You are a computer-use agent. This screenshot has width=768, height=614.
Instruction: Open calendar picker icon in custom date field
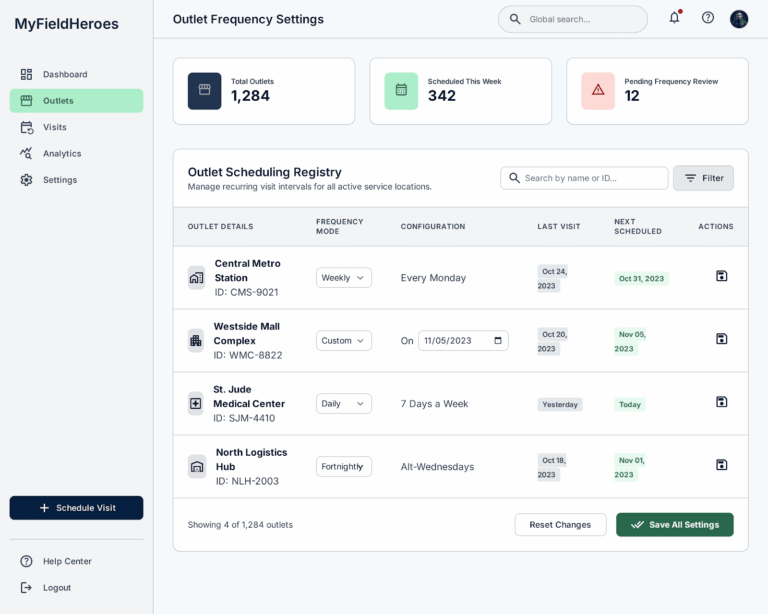coord(498,341)
